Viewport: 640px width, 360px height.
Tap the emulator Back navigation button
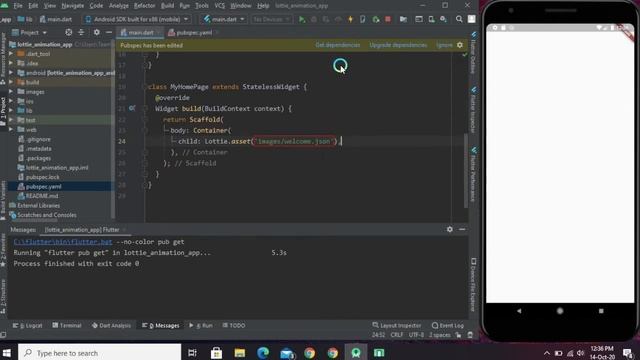519,311
